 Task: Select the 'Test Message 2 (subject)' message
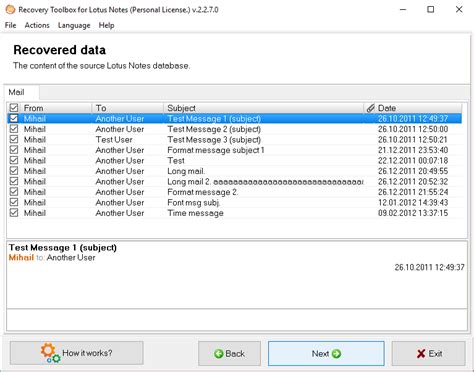tap(214, 129)
